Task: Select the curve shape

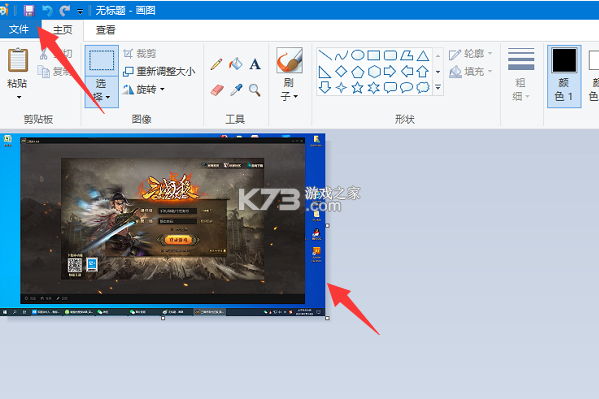Action: (x=341, y=55)
